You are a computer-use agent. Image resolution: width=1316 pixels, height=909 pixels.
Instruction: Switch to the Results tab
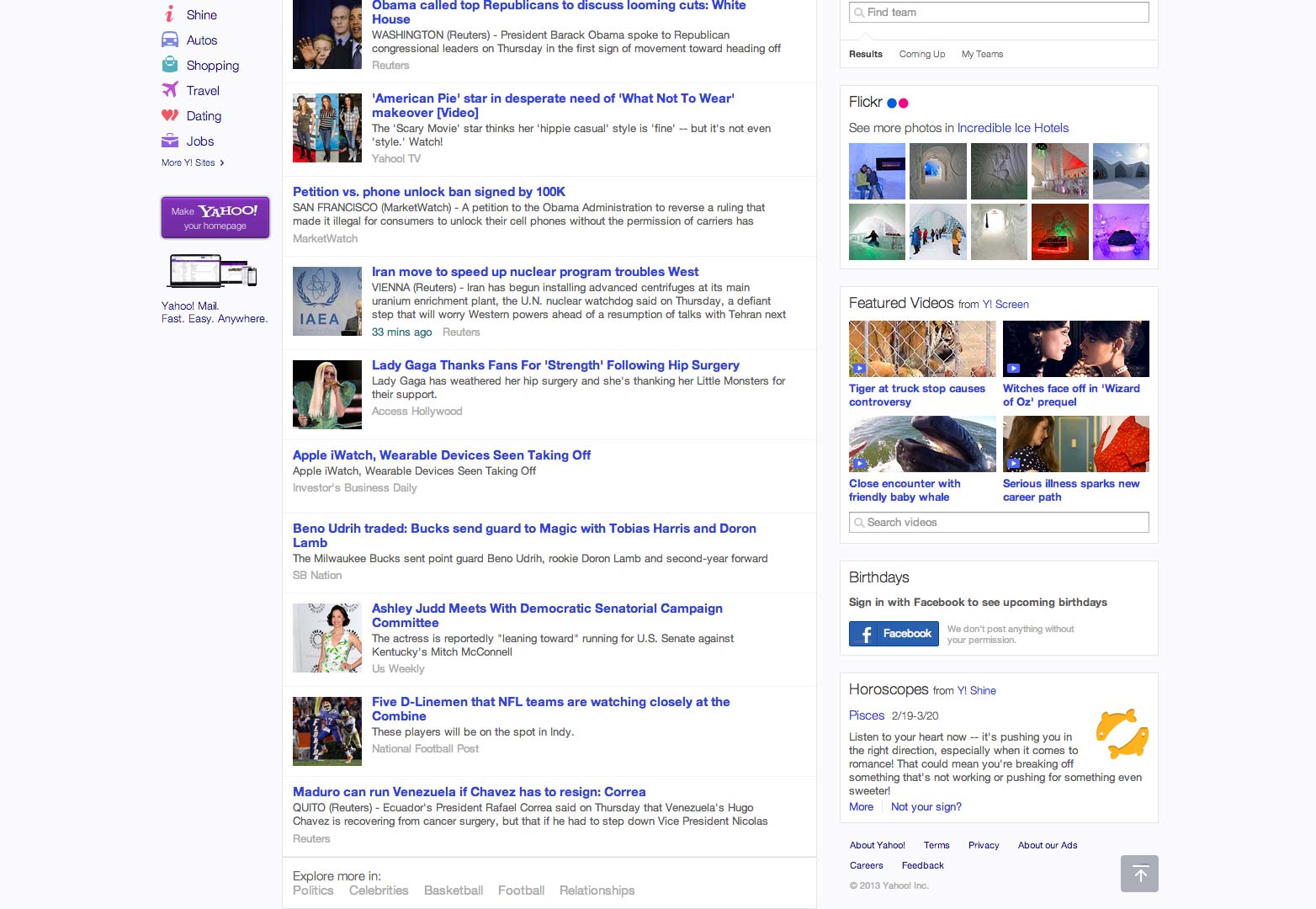pyautogui.click(x=865, y=54)
